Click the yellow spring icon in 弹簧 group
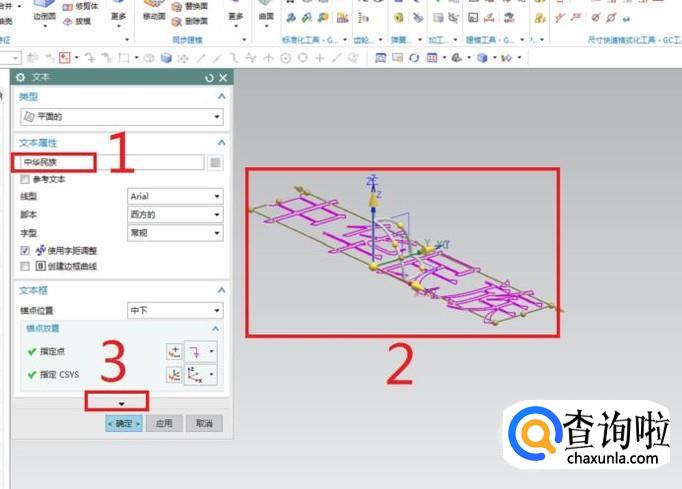The image size is (682, 489). (x=398, y=18)
